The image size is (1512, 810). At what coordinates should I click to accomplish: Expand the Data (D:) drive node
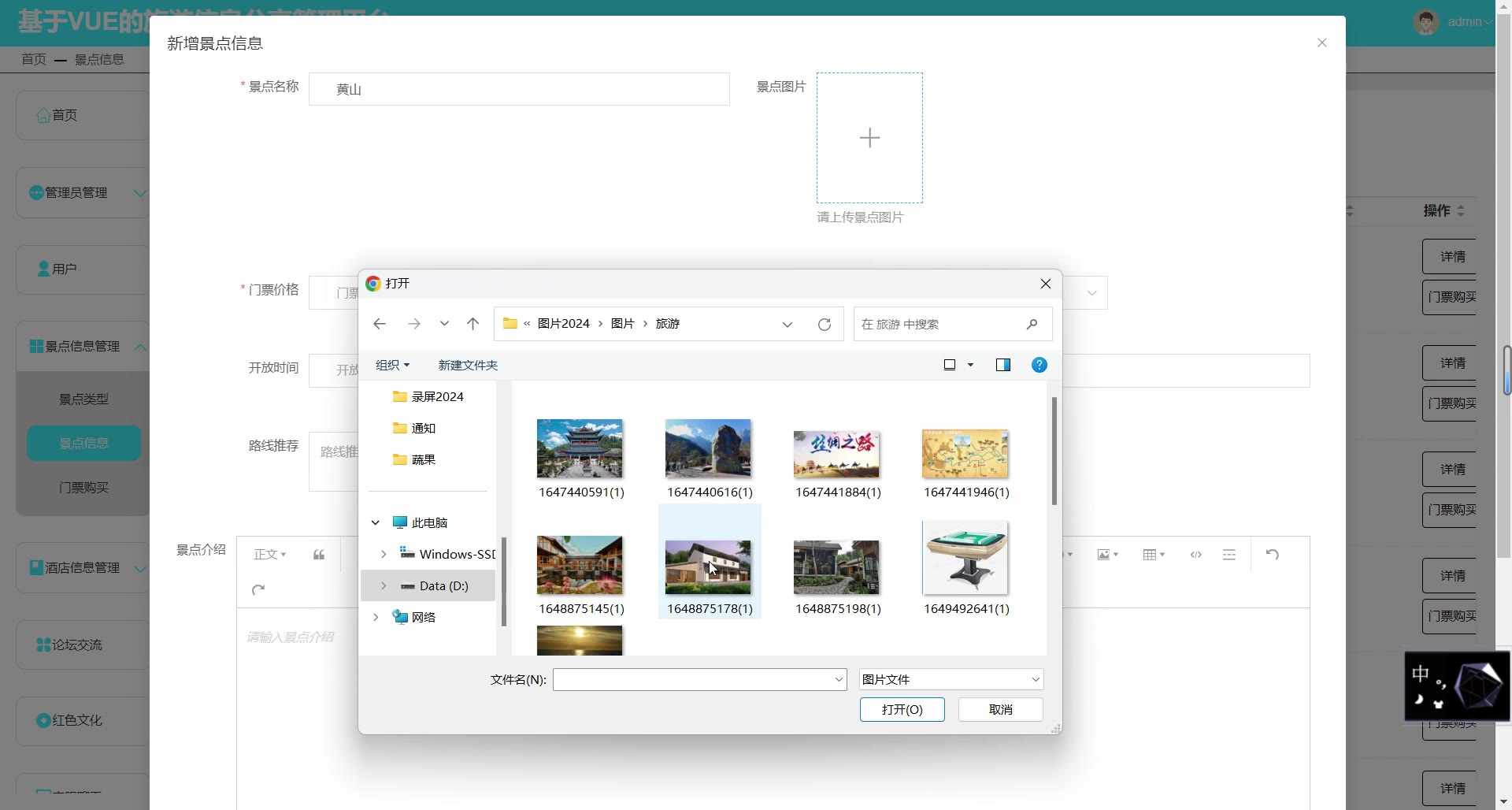(x=384, y=585)
